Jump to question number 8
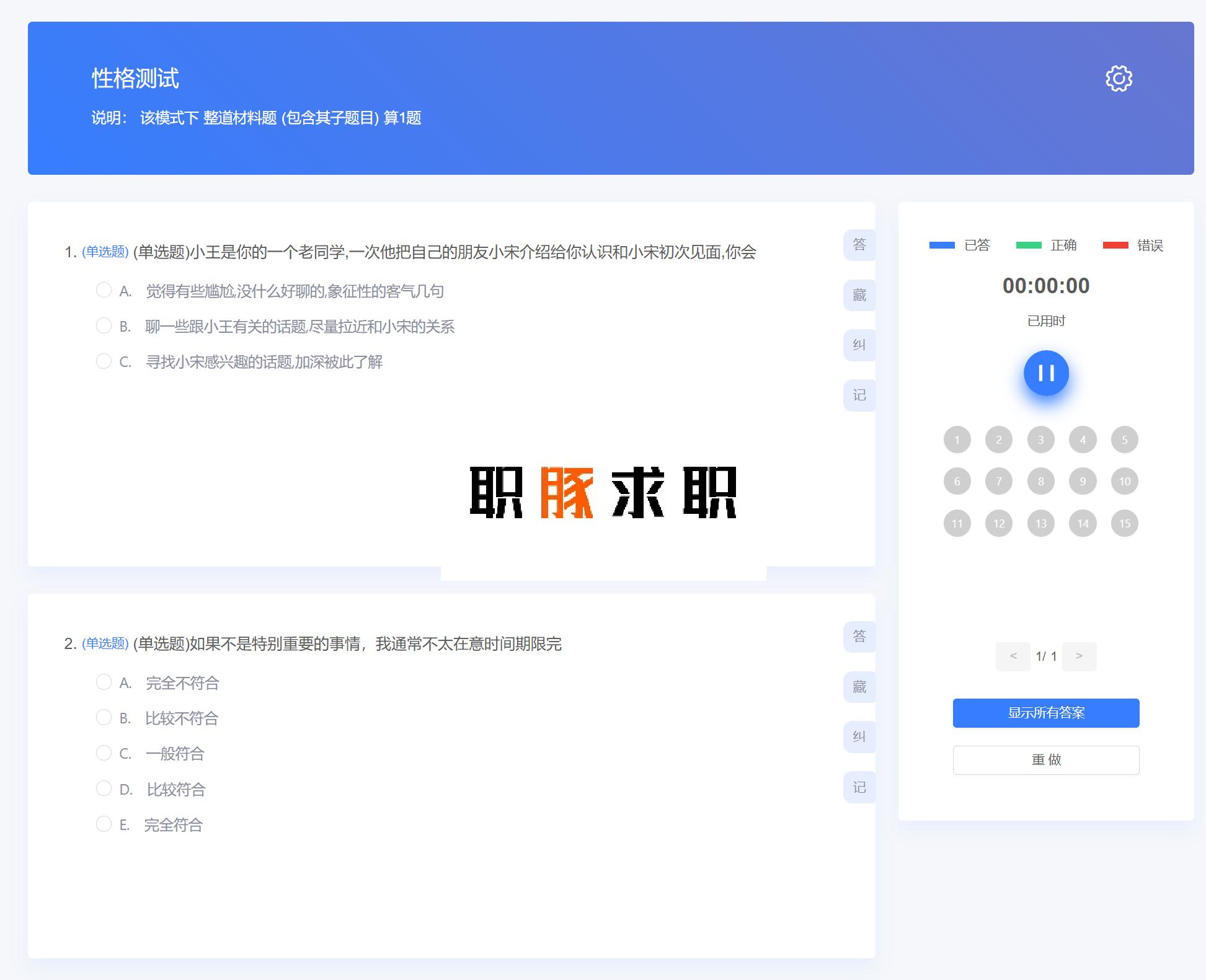The width and height of the screenshot is (1206, 980). click(1041, 481)
